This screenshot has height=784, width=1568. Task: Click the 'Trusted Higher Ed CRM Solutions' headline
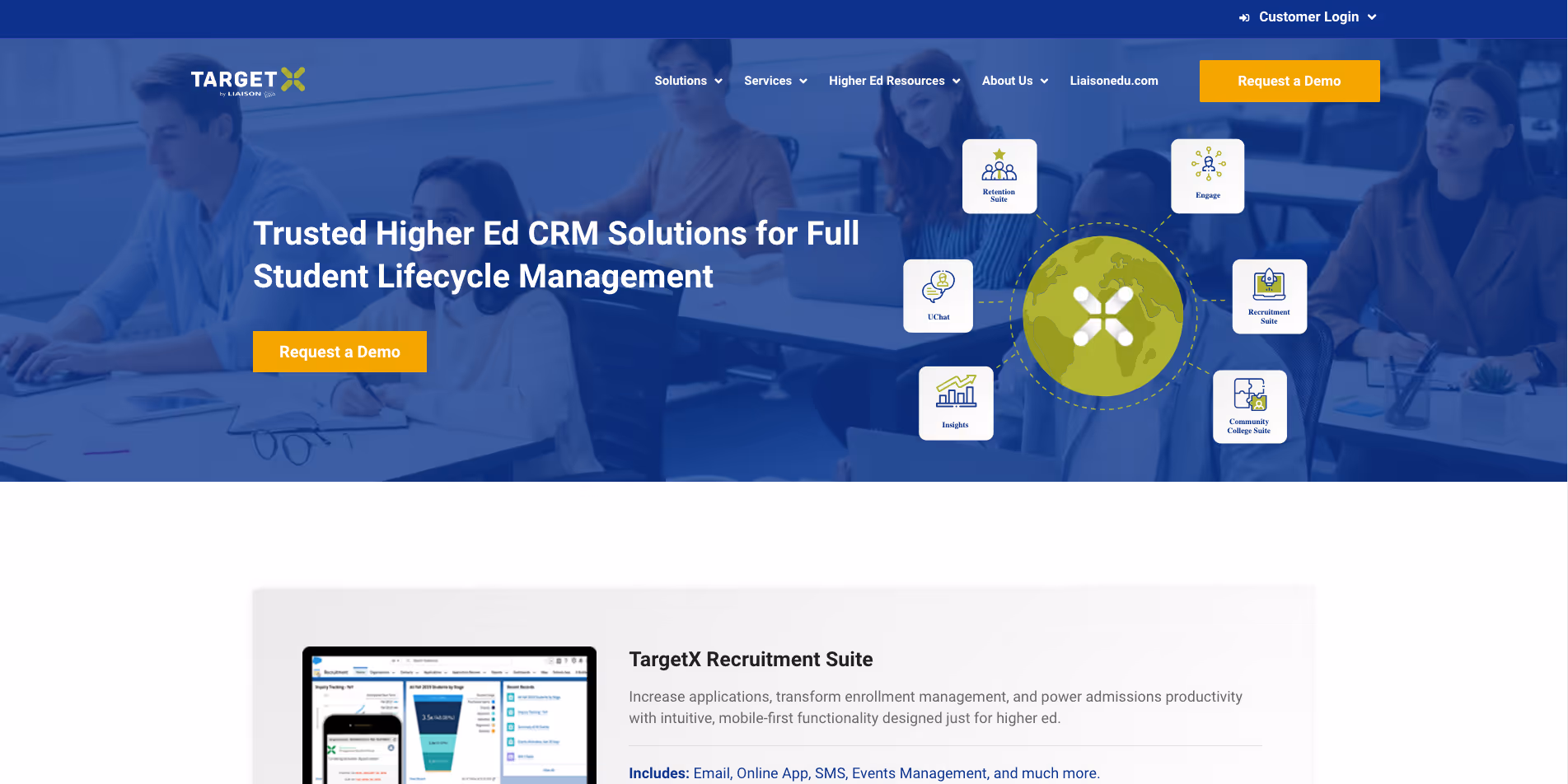556,254
